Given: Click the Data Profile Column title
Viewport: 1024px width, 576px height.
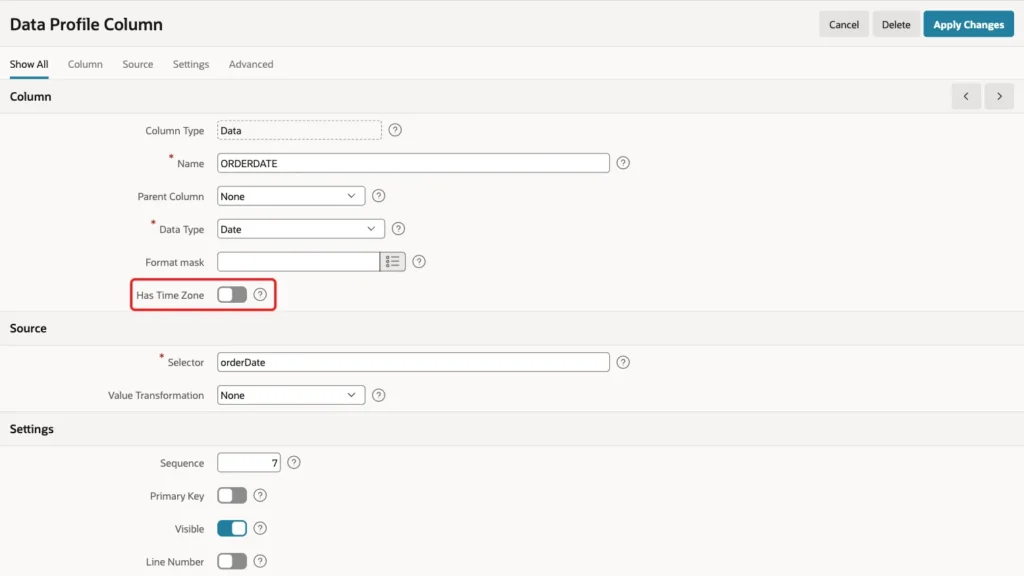Looking at the screenshot, I should tap(86, 24).
